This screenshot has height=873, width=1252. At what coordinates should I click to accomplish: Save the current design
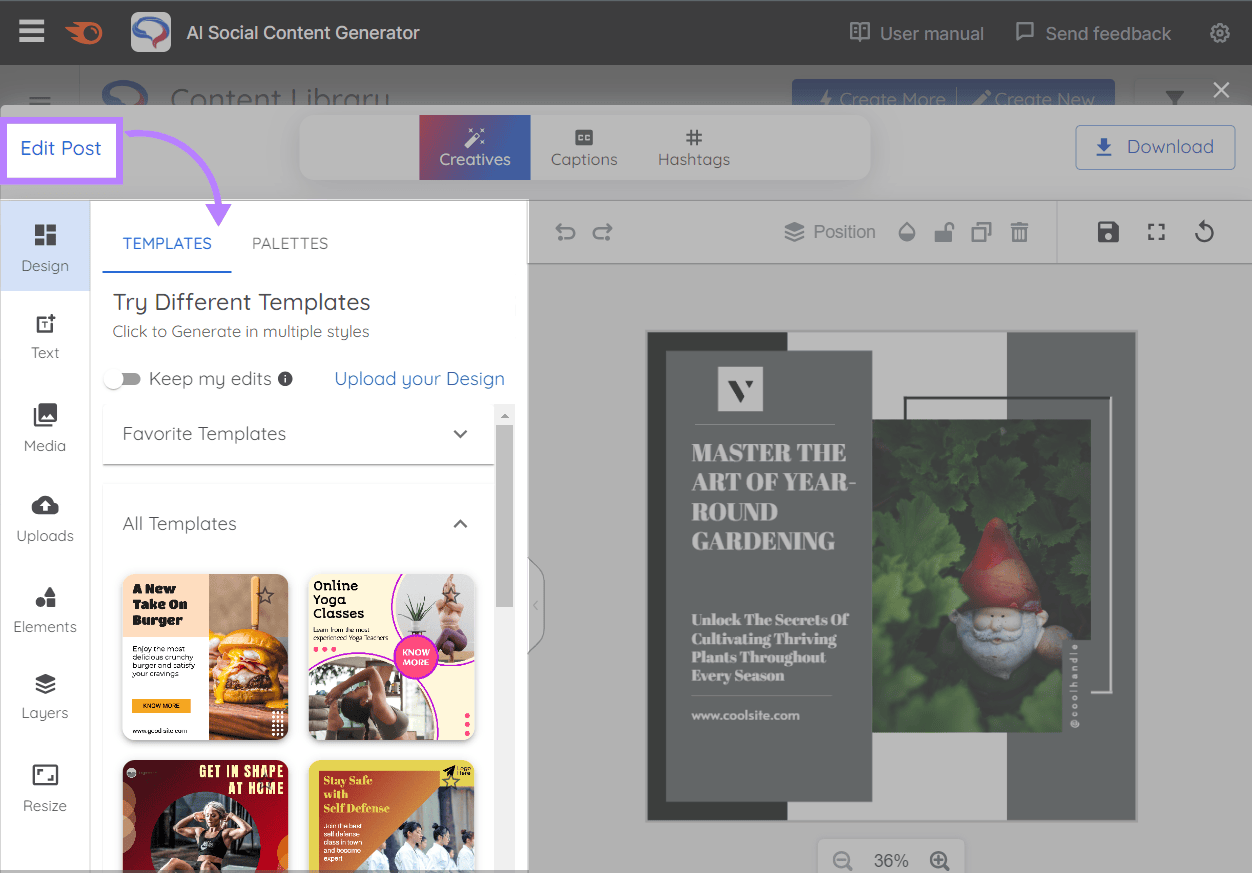(1108, 231)
